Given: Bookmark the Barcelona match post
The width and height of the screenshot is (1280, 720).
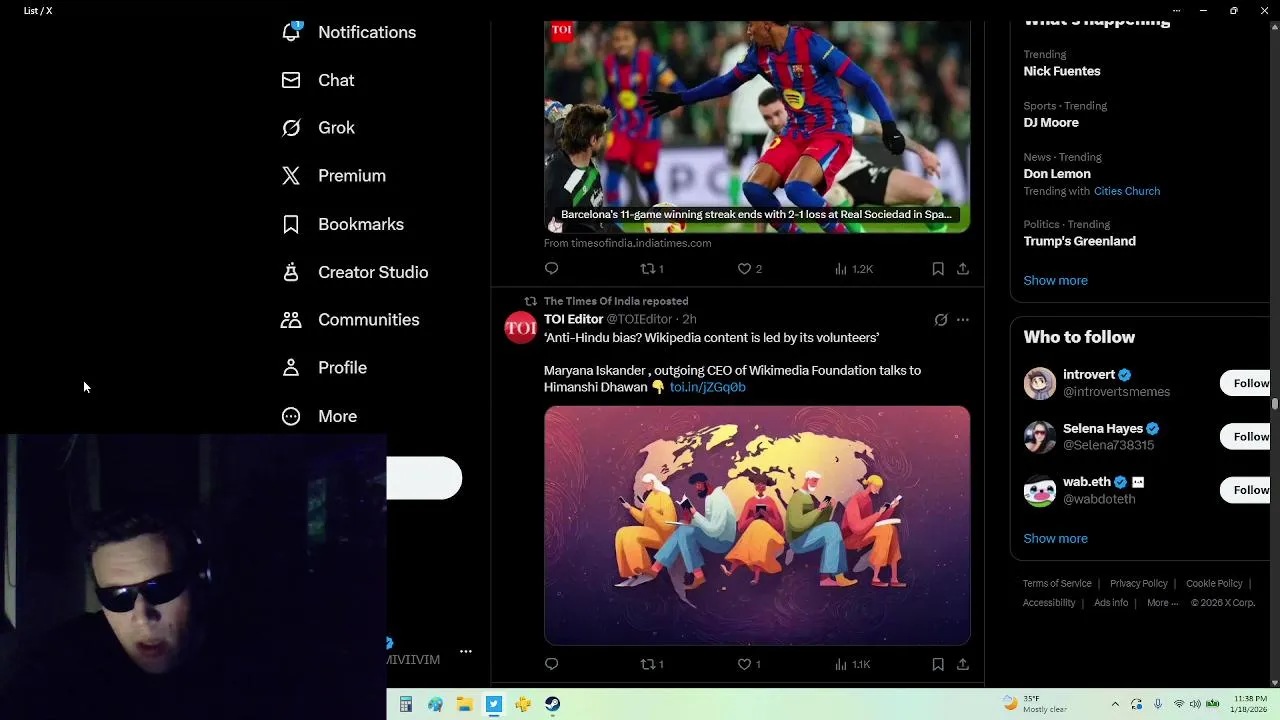Looking at the screenshot, I should point(938,268).
